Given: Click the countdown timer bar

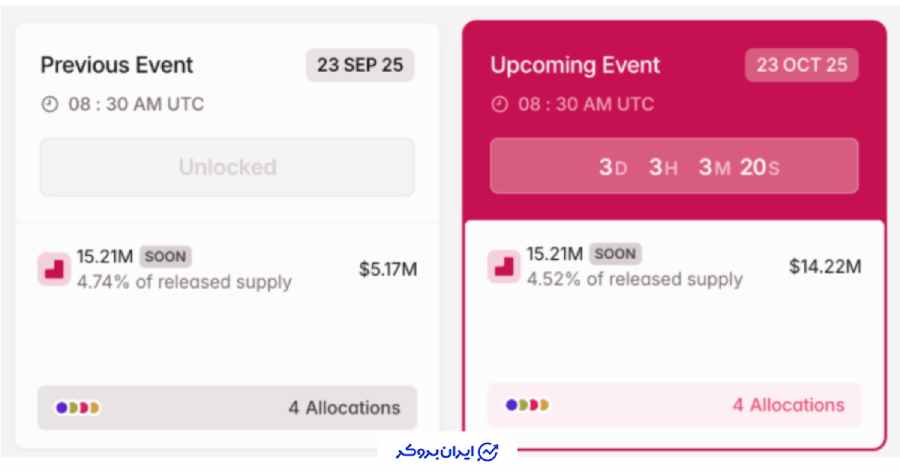Looking at the screenshot, I should (673, 166).
